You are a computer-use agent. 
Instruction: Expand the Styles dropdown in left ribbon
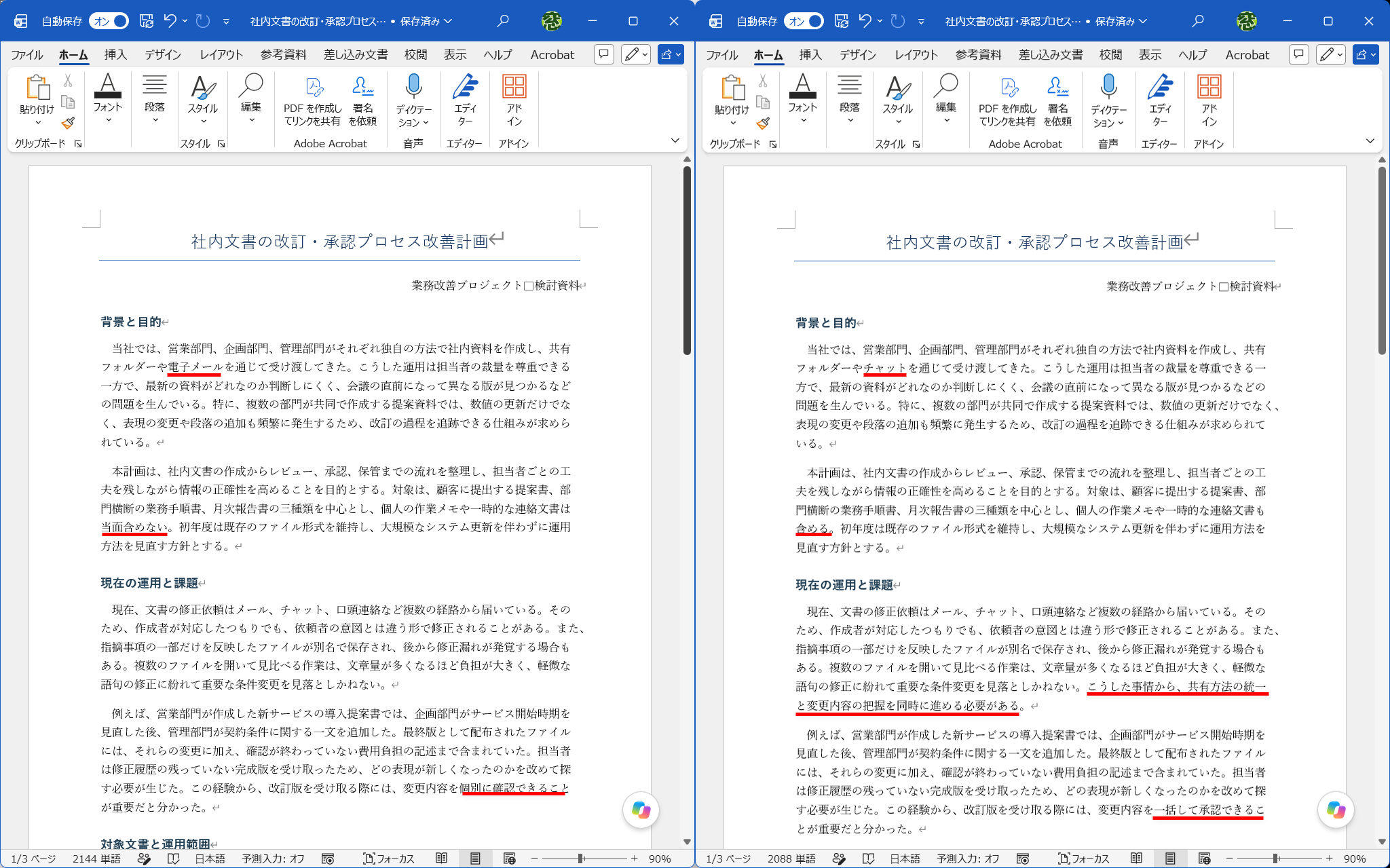[203, 99]
